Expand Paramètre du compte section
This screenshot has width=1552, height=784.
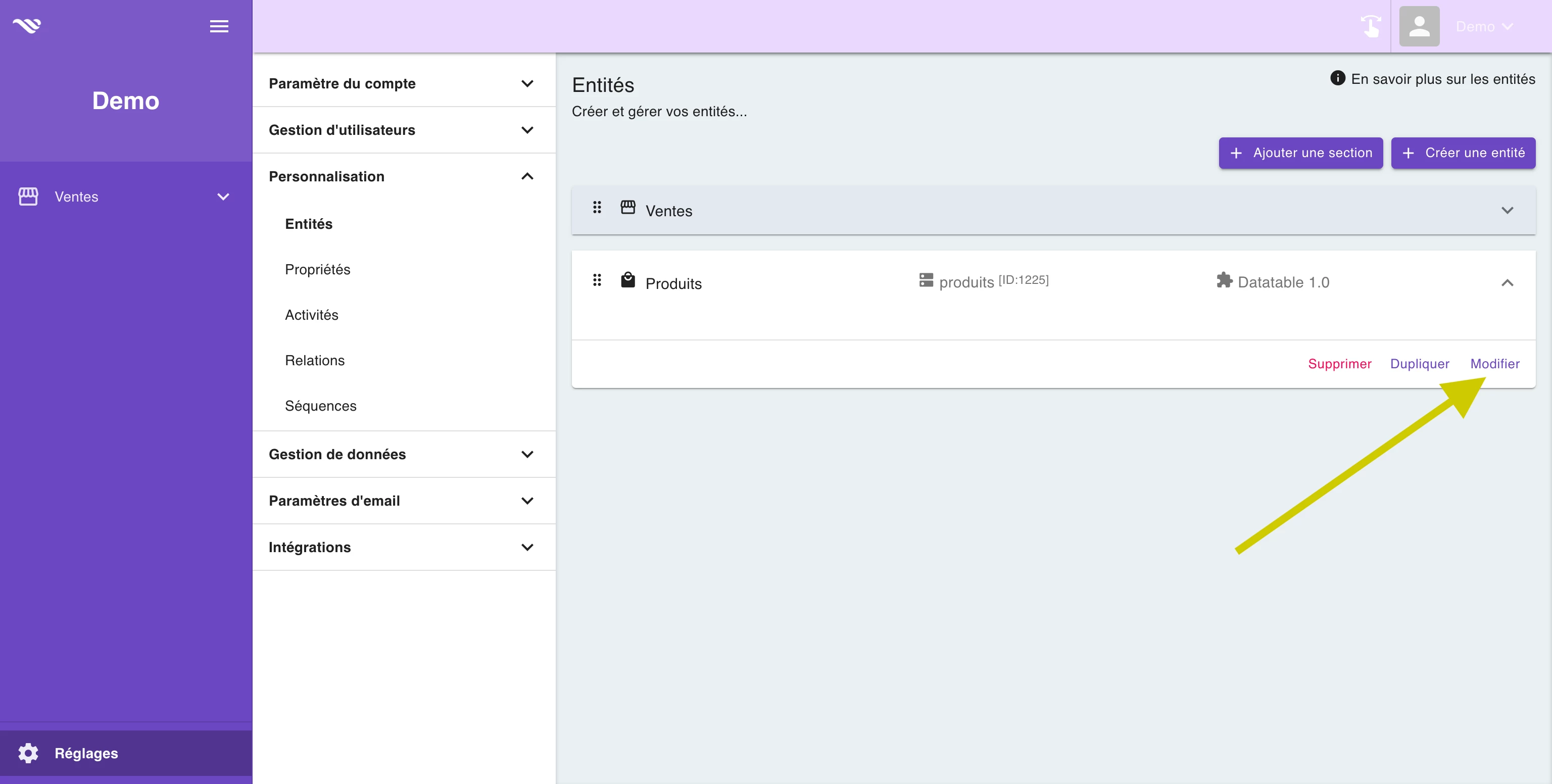[404, 83]
